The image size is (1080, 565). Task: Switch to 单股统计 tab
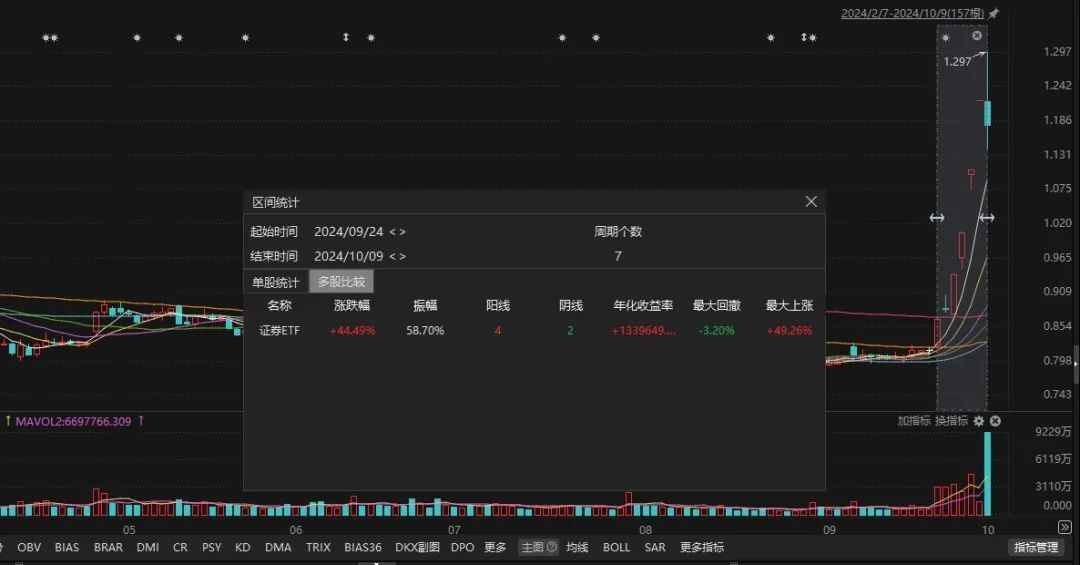(x=276, y=282)
